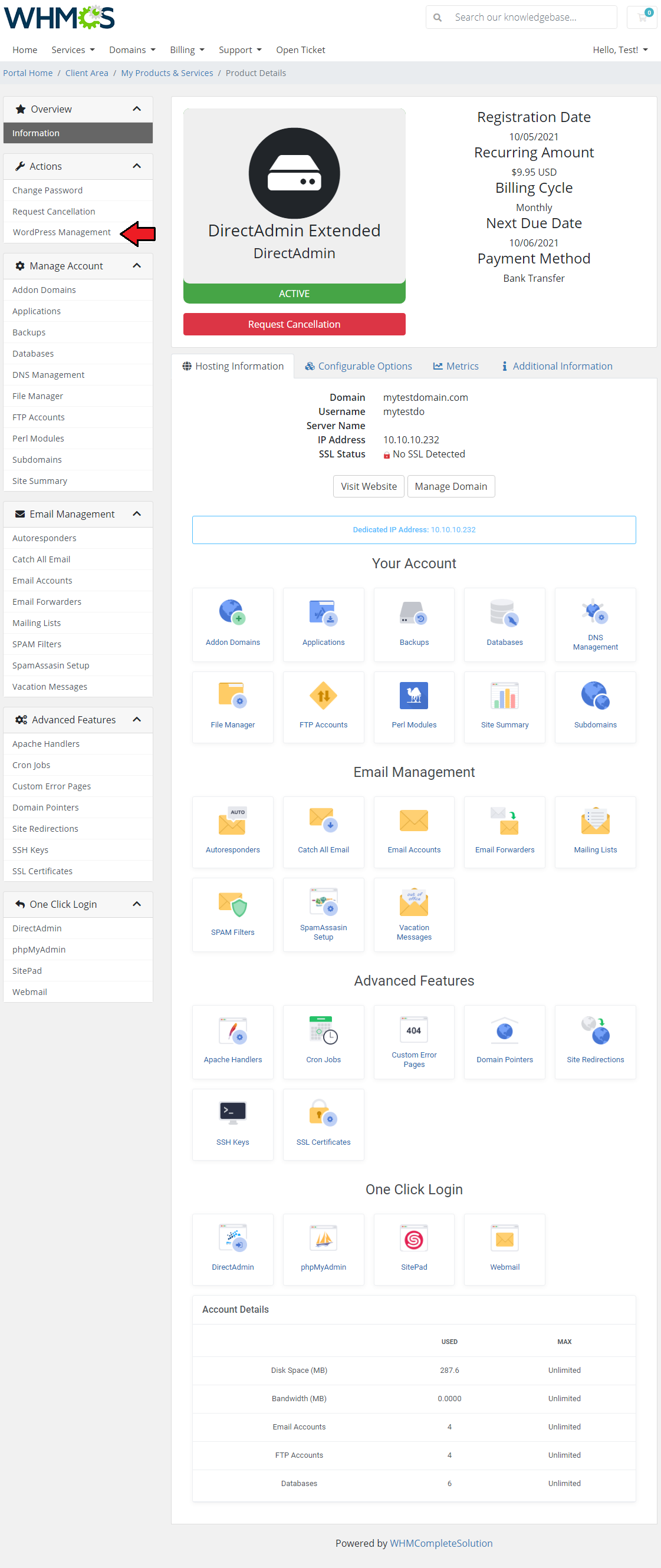Image resolution: width=661 pixels, height=1568 pixels.
Task: Select the Information item in Overview
Action: [x=78, y=133]
